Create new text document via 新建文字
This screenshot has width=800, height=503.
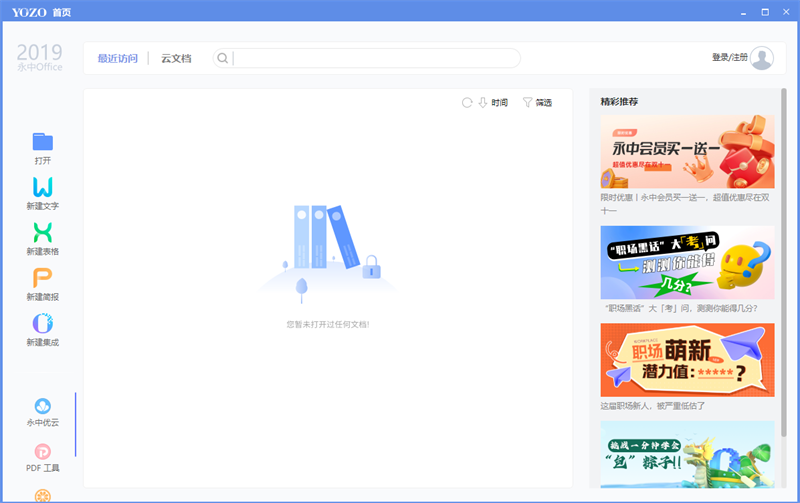(x=42, y=188)
